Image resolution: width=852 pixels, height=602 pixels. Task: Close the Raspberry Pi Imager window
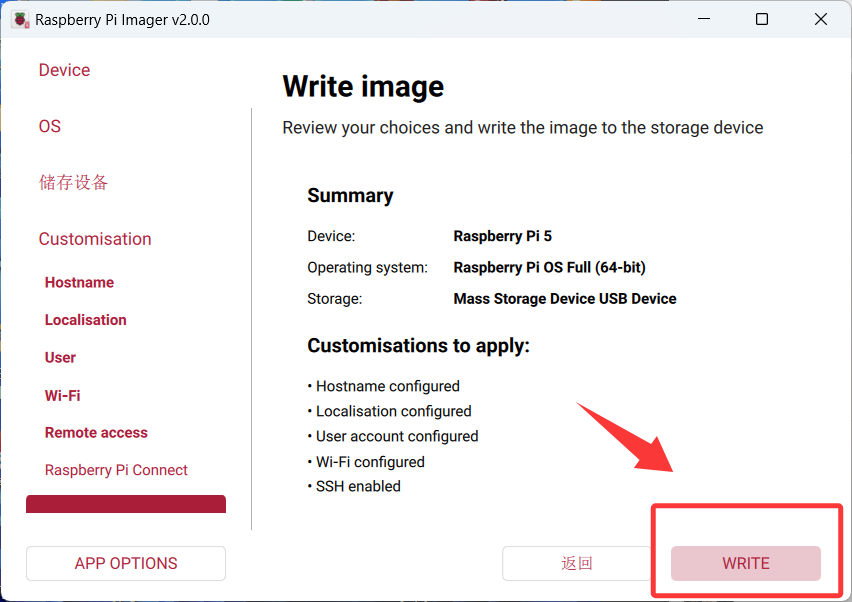pos(820,19)
